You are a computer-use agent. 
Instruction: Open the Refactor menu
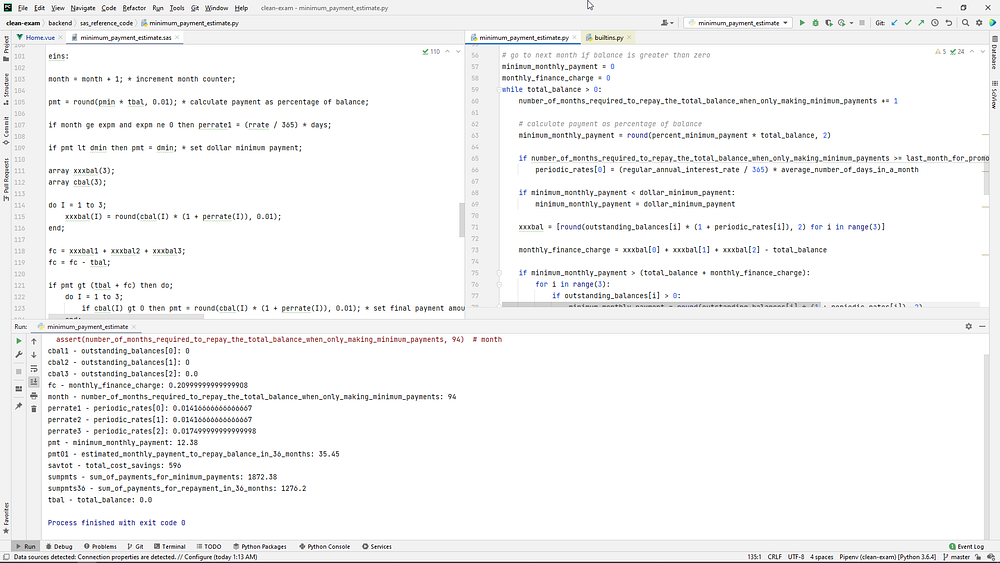pos(135,7)
